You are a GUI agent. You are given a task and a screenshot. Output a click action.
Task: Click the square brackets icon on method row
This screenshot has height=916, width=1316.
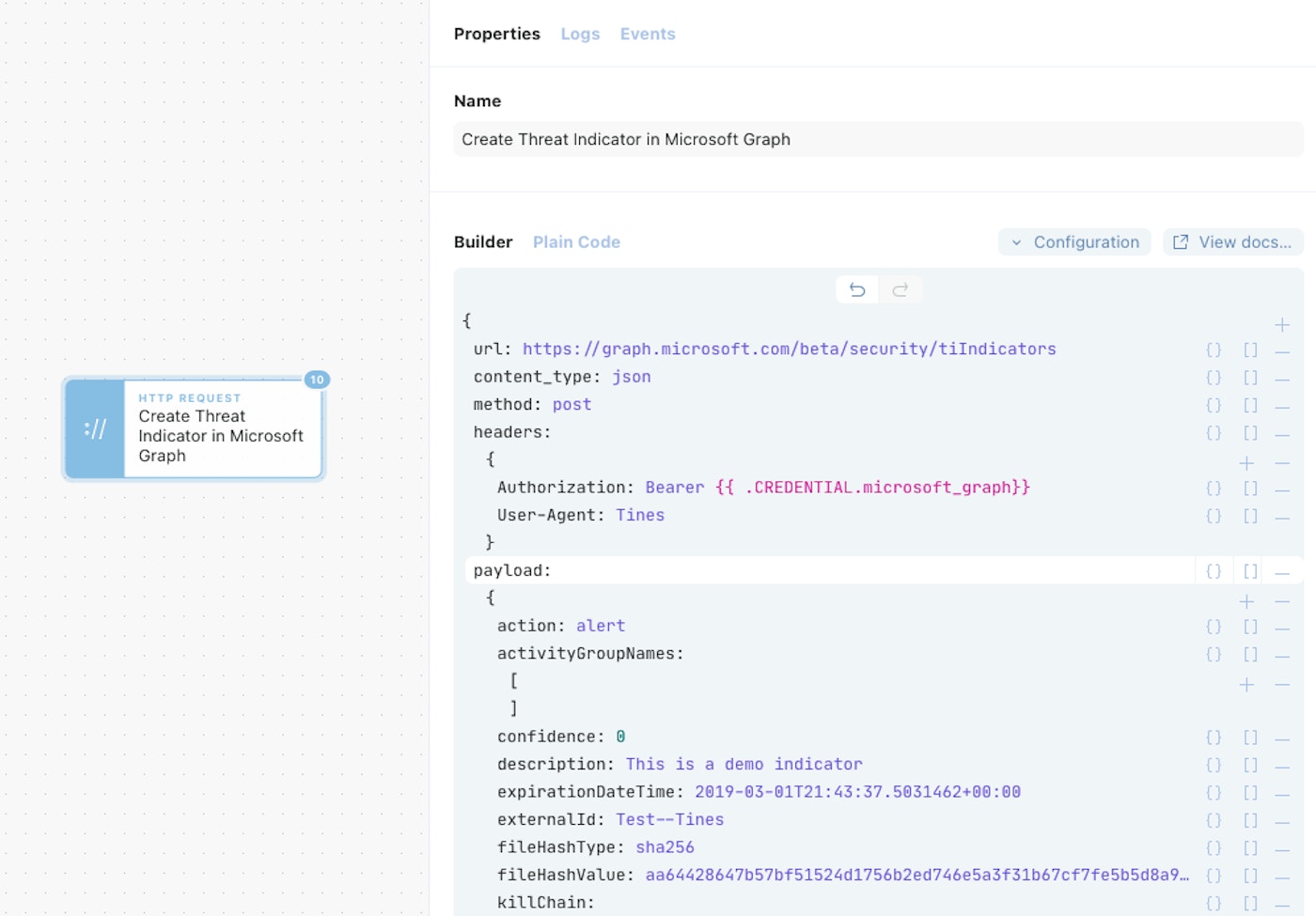click(x=1250, y=405)
